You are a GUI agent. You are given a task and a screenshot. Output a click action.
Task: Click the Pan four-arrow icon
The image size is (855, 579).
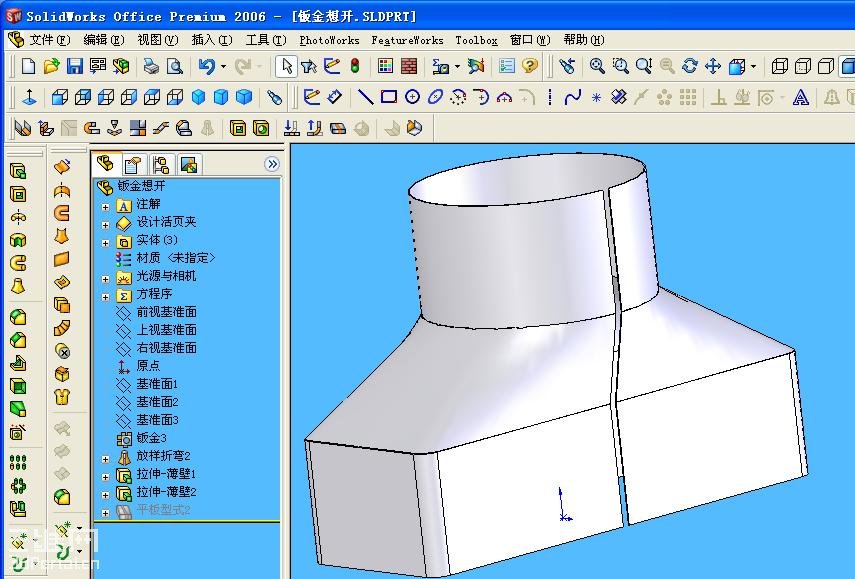713,67
